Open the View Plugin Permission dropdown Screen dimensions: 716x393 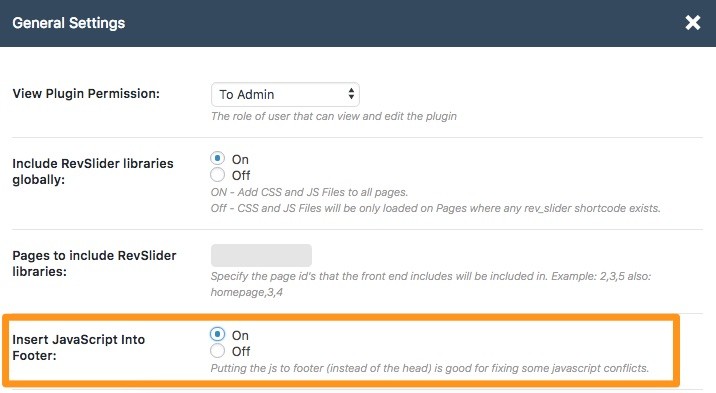click(285, 94)
